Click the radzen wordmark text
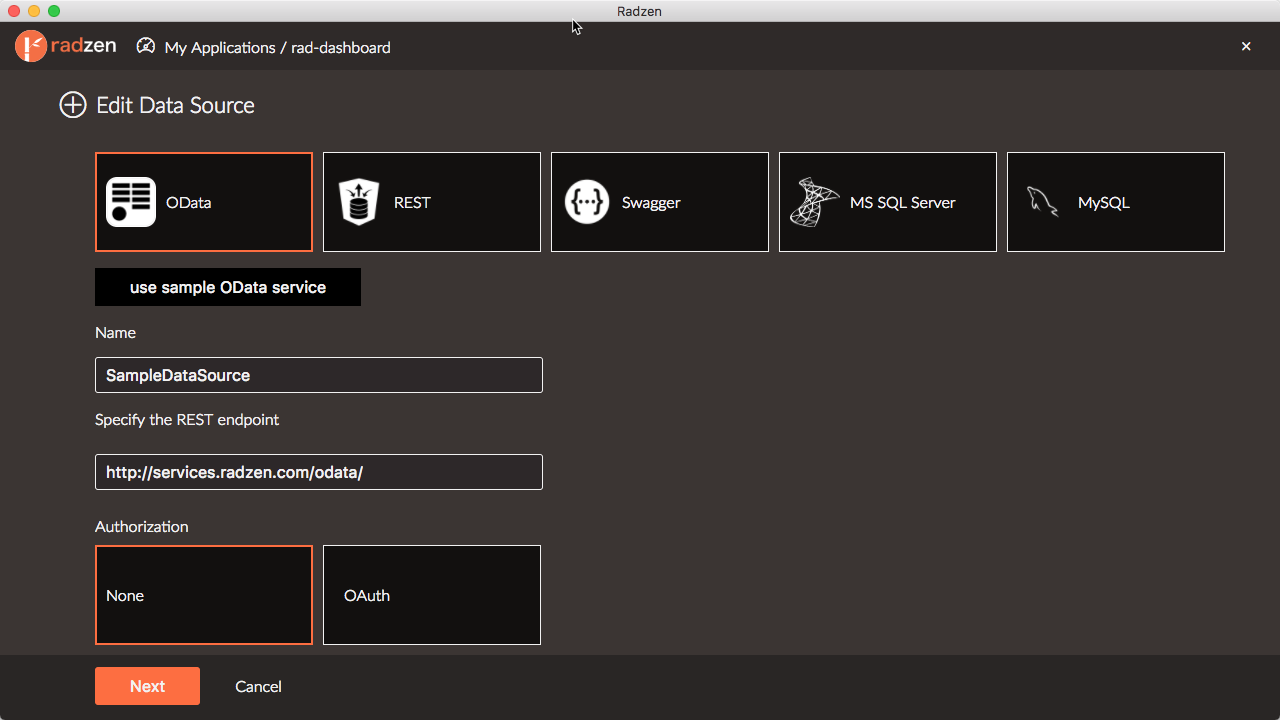Image resolution: width=1280 pixels, height=720 pixels. click(x=85, y=46)
